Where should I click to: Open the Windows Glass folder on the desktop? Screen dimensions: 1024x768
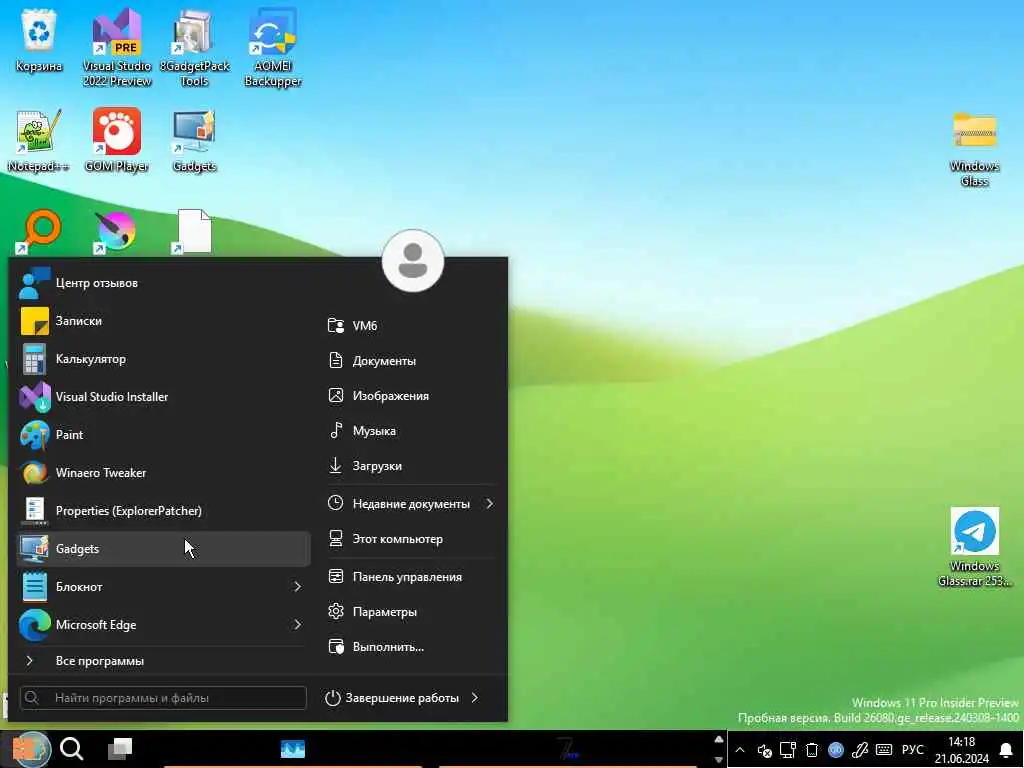tap(974, 149)
